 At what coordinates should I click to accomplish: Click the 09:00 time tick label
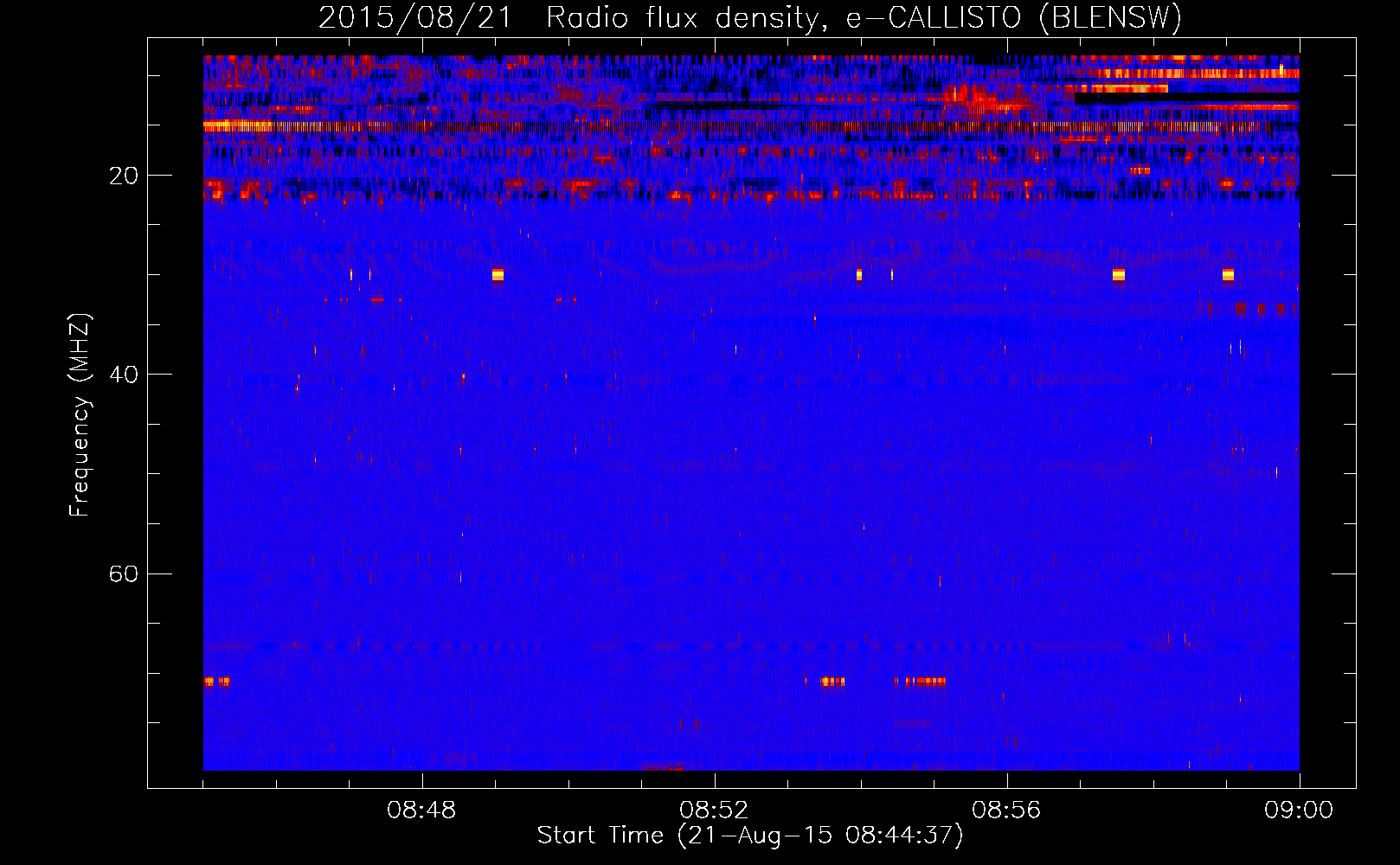[x=1299, y=811]
